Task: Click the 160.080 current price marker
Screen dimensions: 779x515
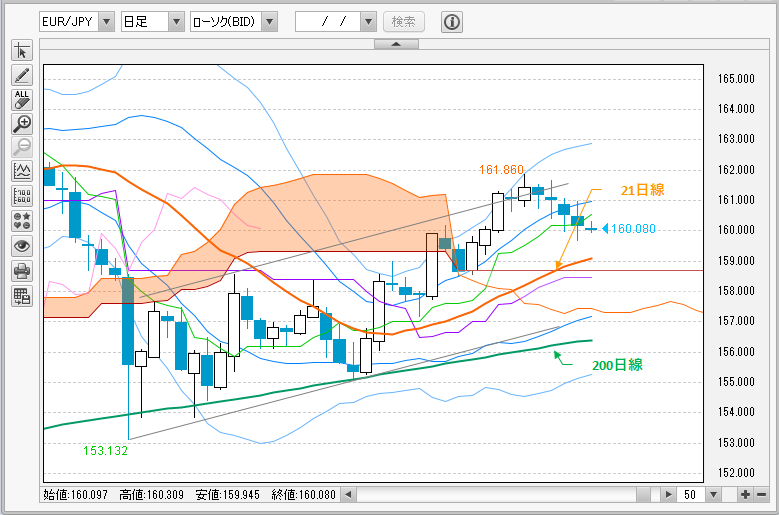Action: pos(629,229)
